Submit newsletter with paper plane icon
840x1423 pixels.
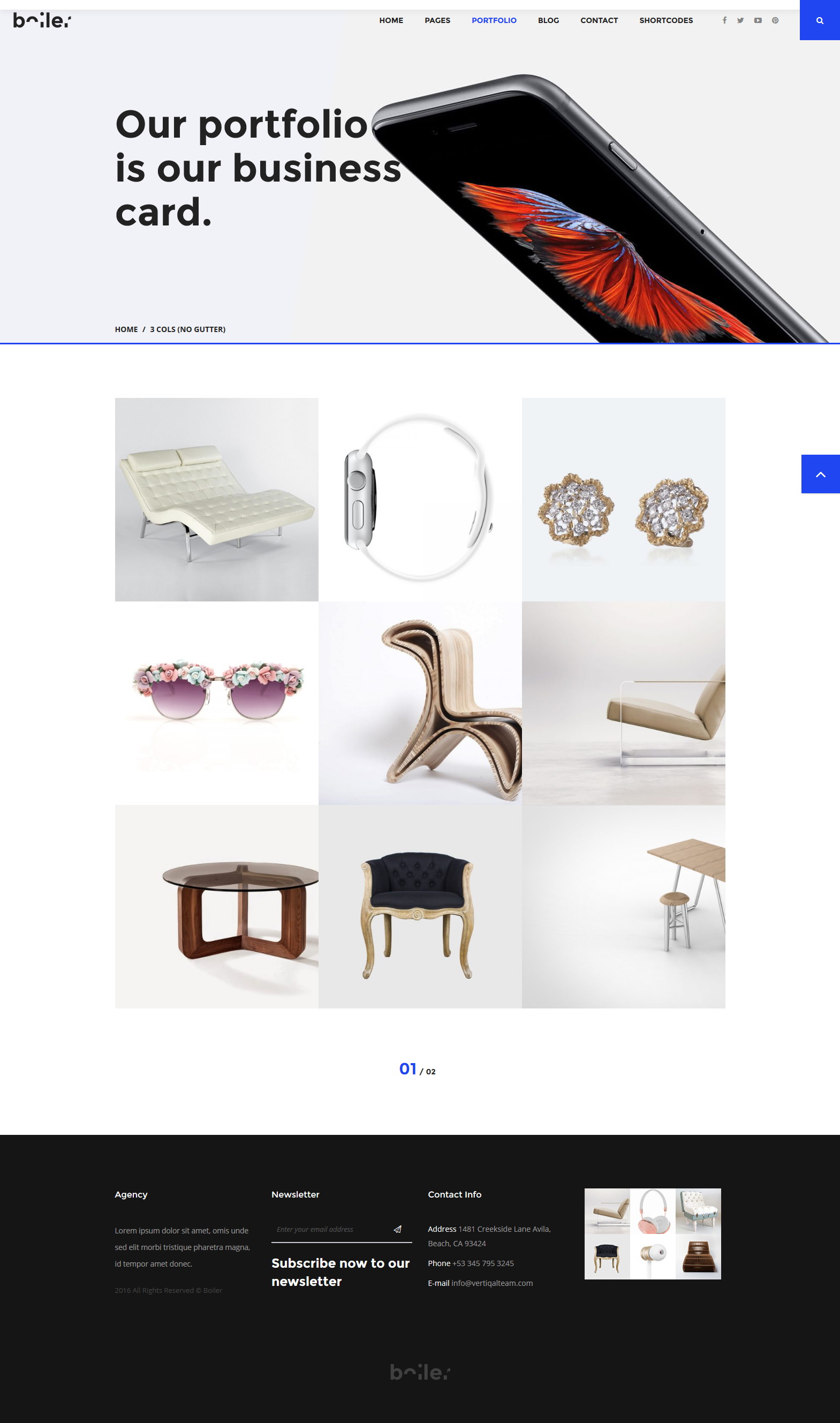397,1229
